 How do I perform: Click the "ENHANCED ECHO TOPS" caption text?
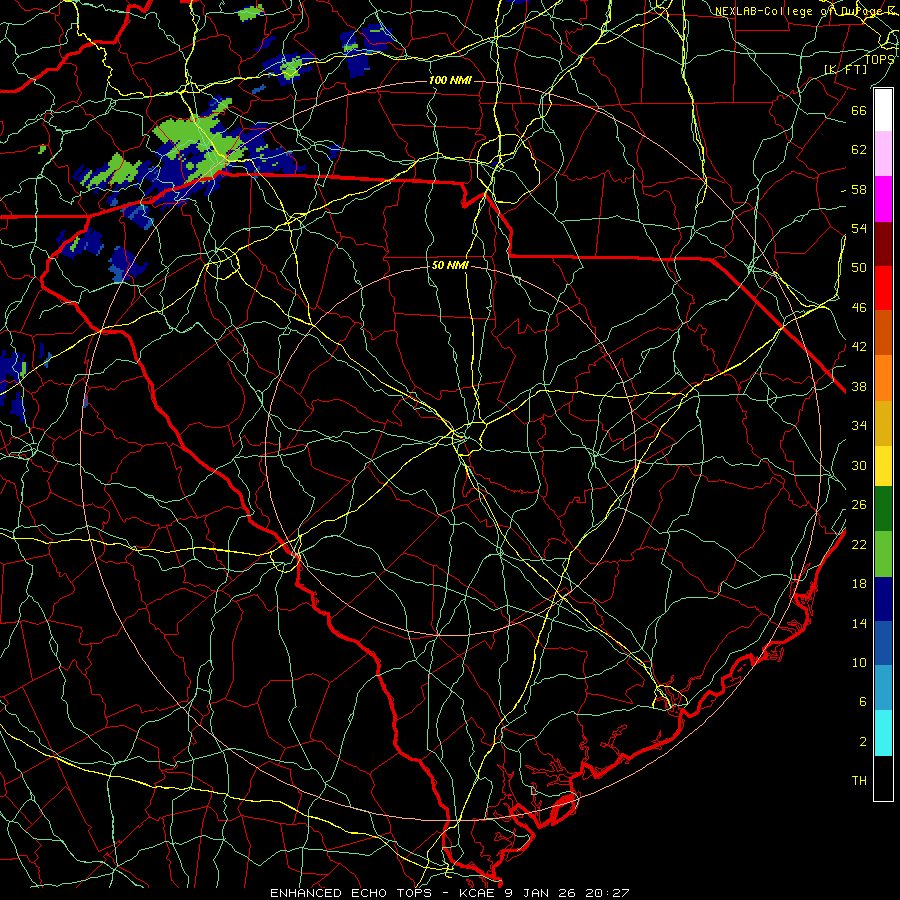(351, 893)
